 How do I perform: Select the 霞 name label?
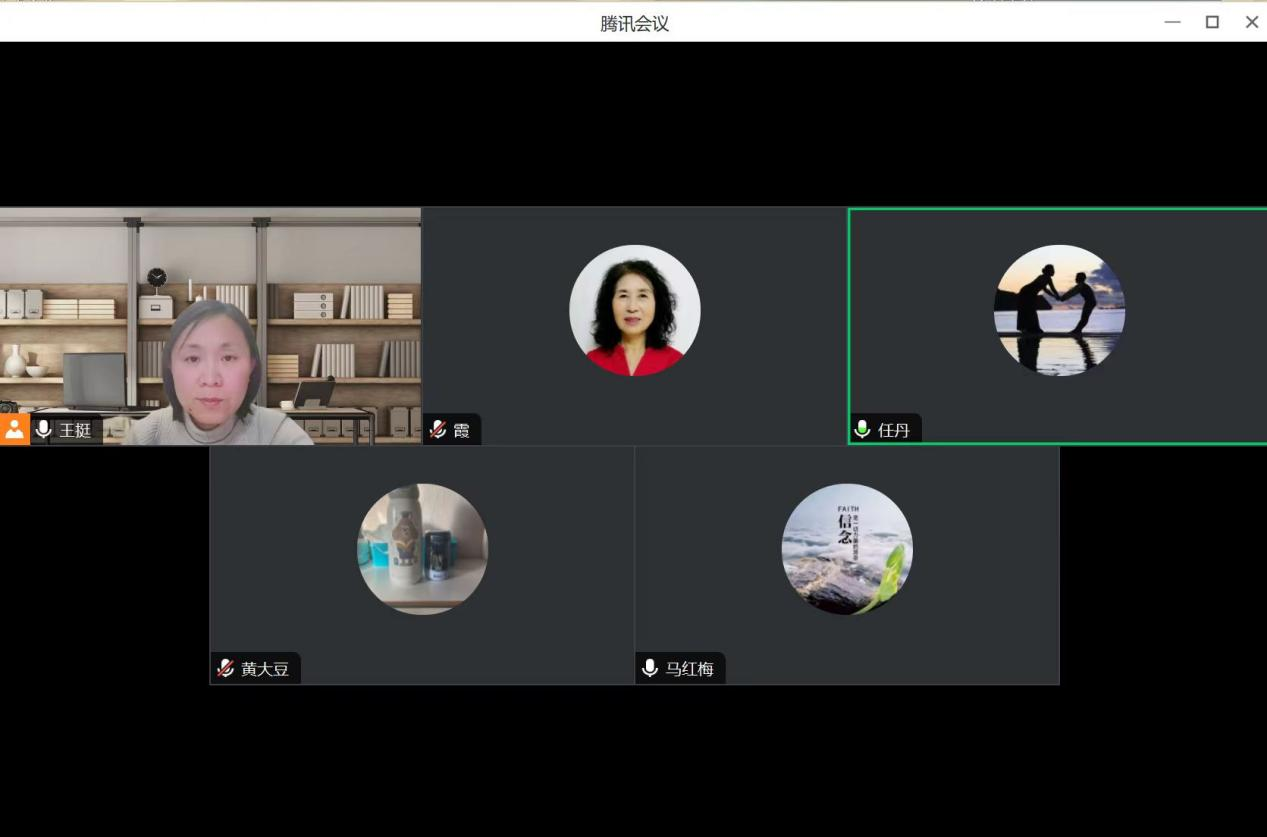462,430
